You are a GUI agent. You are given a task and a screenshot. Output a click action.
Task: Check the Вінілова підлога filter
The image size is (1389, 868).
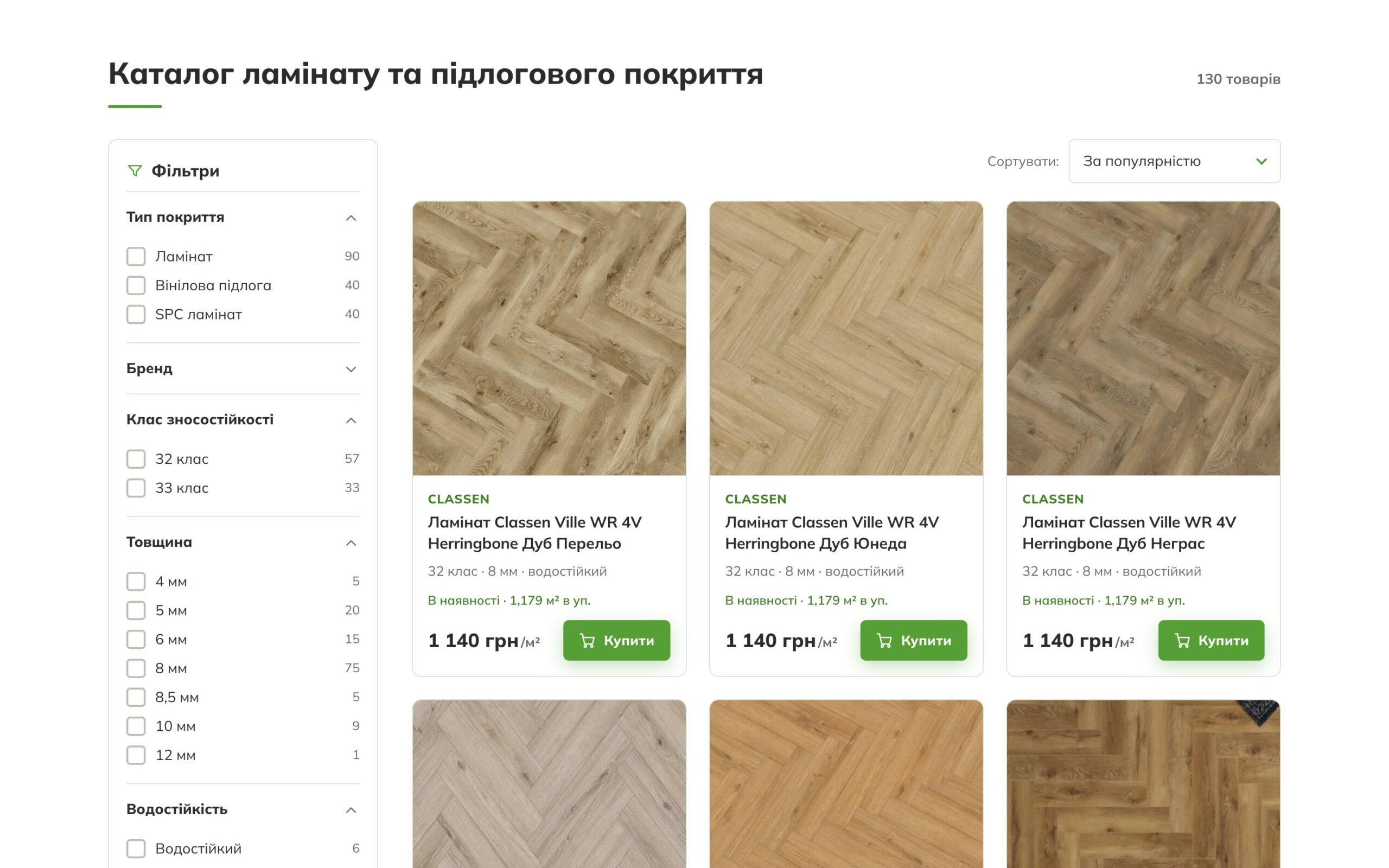136,285
